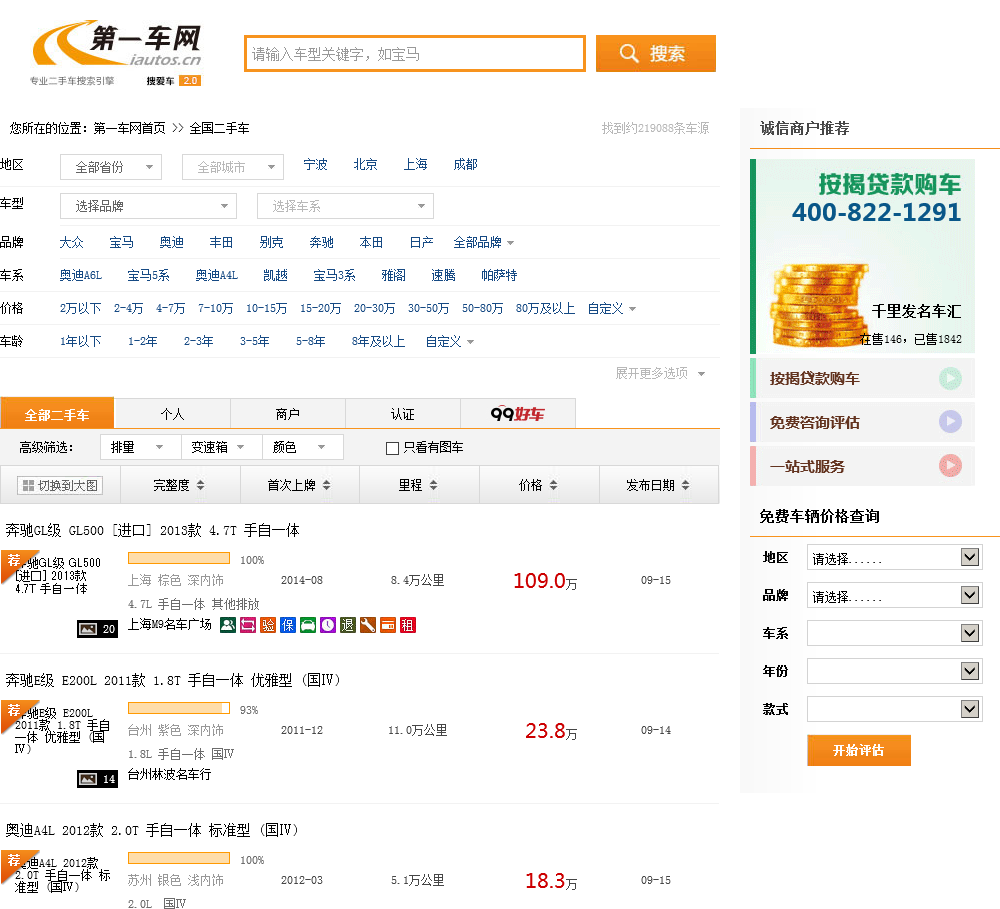Click the orange 搜索 button
The height and width of the screenshot is (909, 1000).
click(x=656, y=54)
